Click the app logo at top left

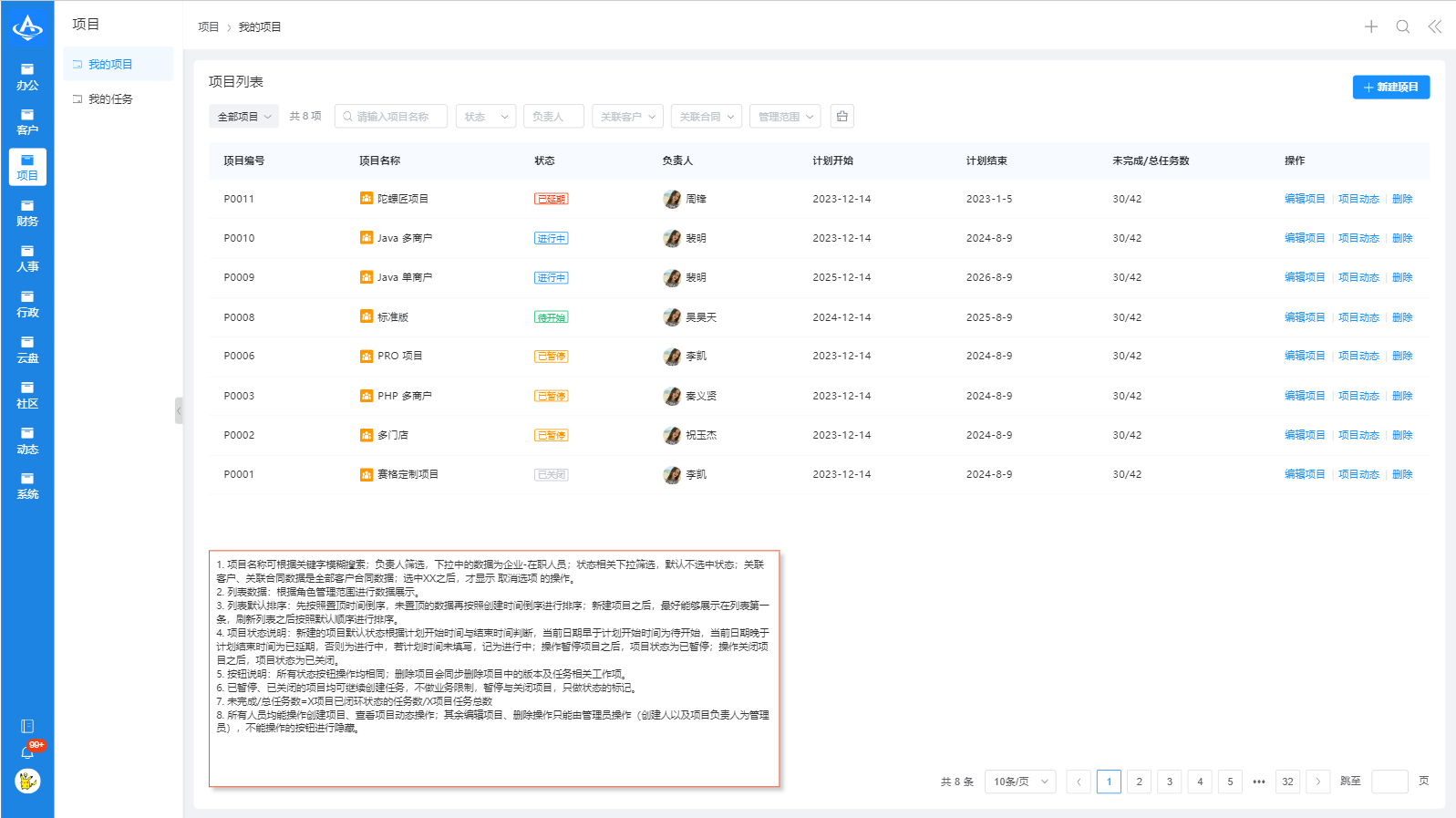click(x=27, y=27)
